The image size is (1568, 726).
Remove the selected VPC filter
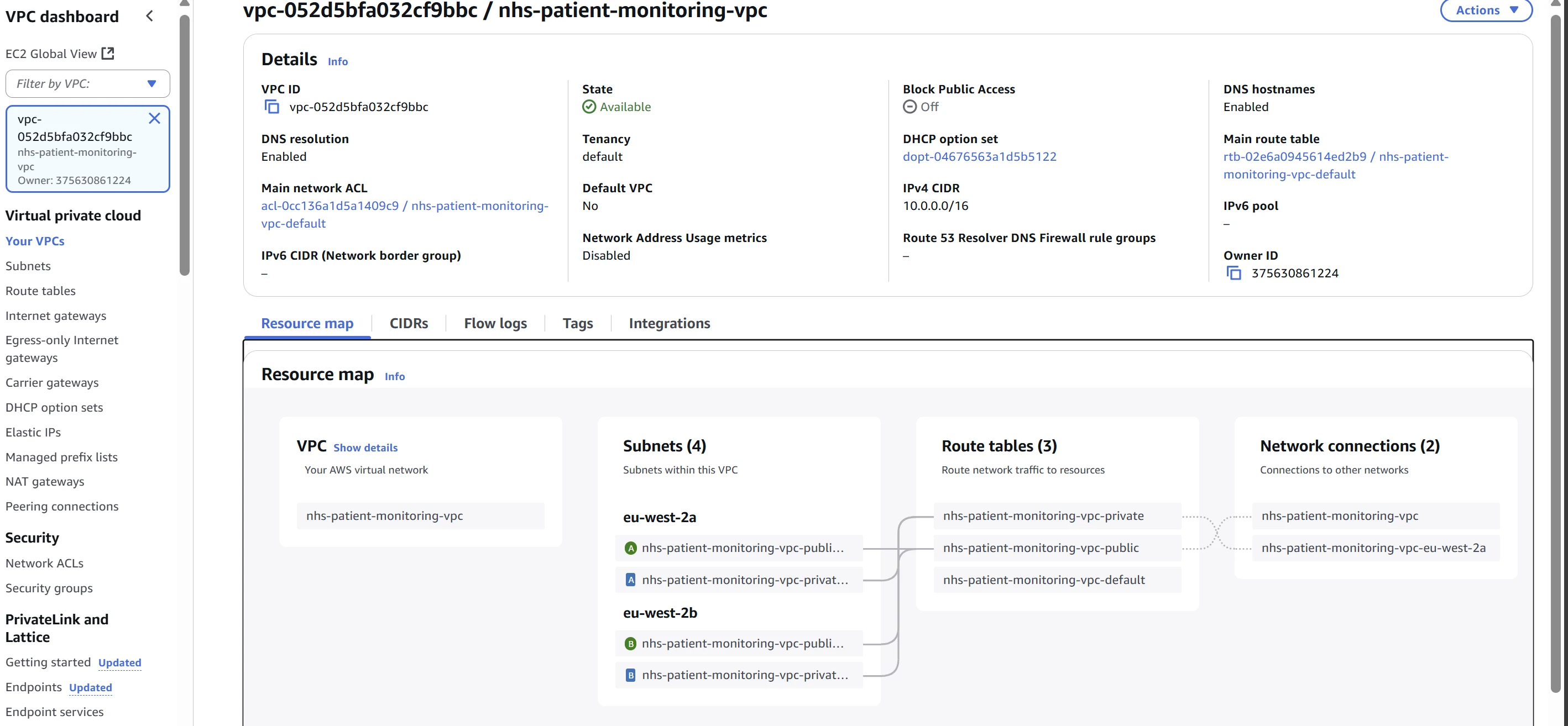click(155, 119)
